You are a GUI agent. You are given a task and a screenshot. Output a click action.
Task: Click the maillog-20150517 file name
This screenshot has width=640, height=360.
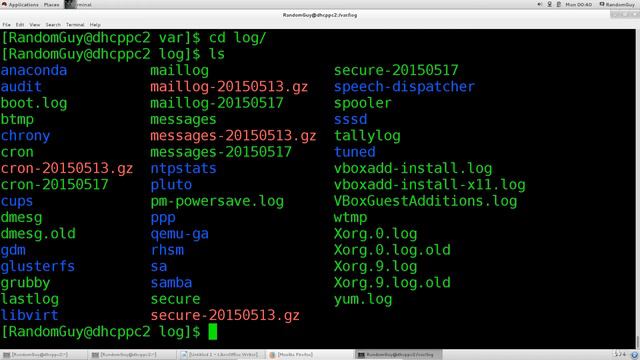click(217, 103)
